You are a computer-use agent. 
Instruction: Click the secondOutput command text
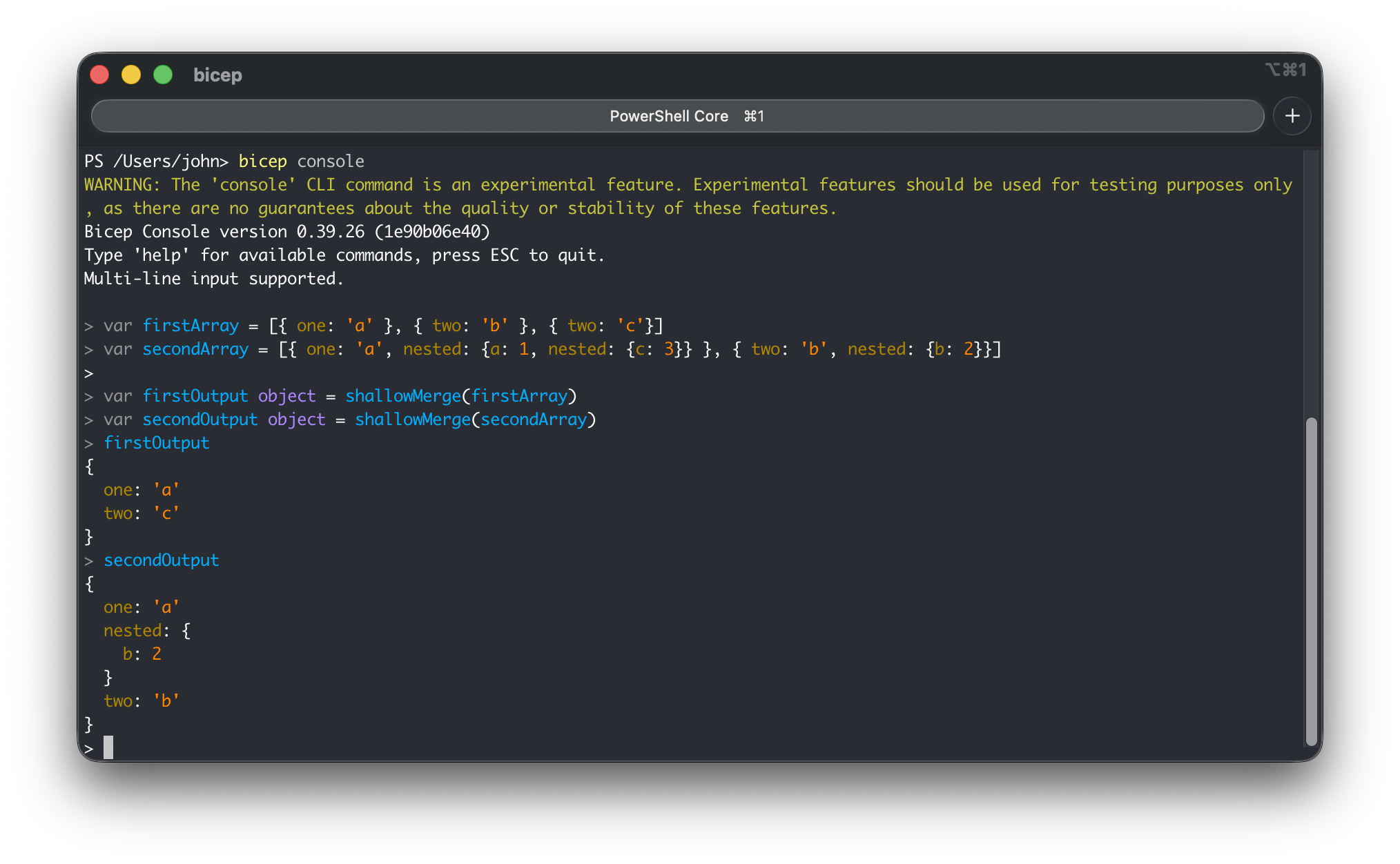161,560
